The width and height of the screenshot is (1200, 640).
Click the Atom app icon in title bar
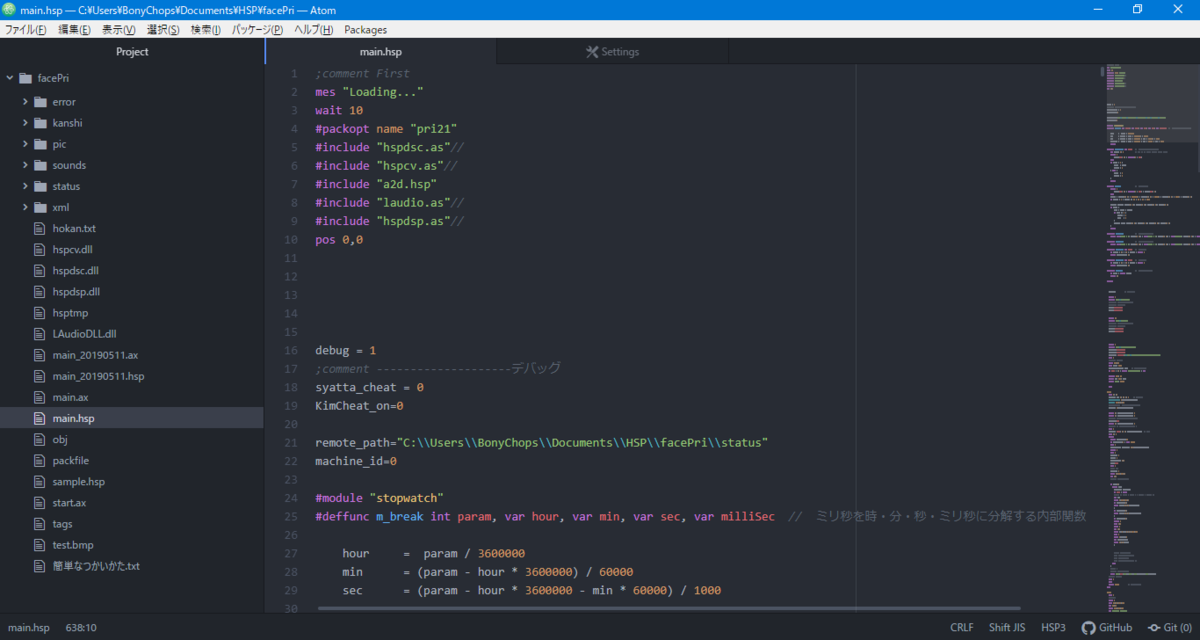9,9
